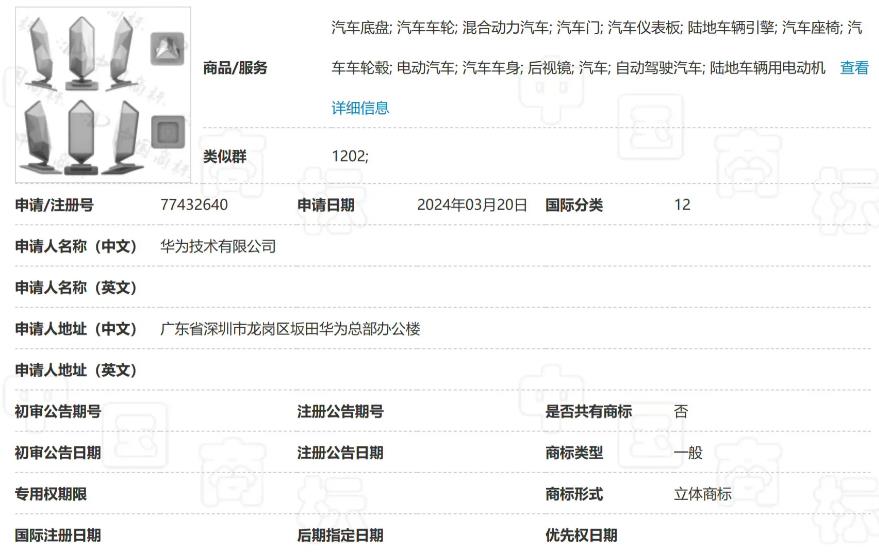This screenshot has height=552, width=879.
Task: Open the 3D trademark image thumbnail
Action: (x=103, y=95)
